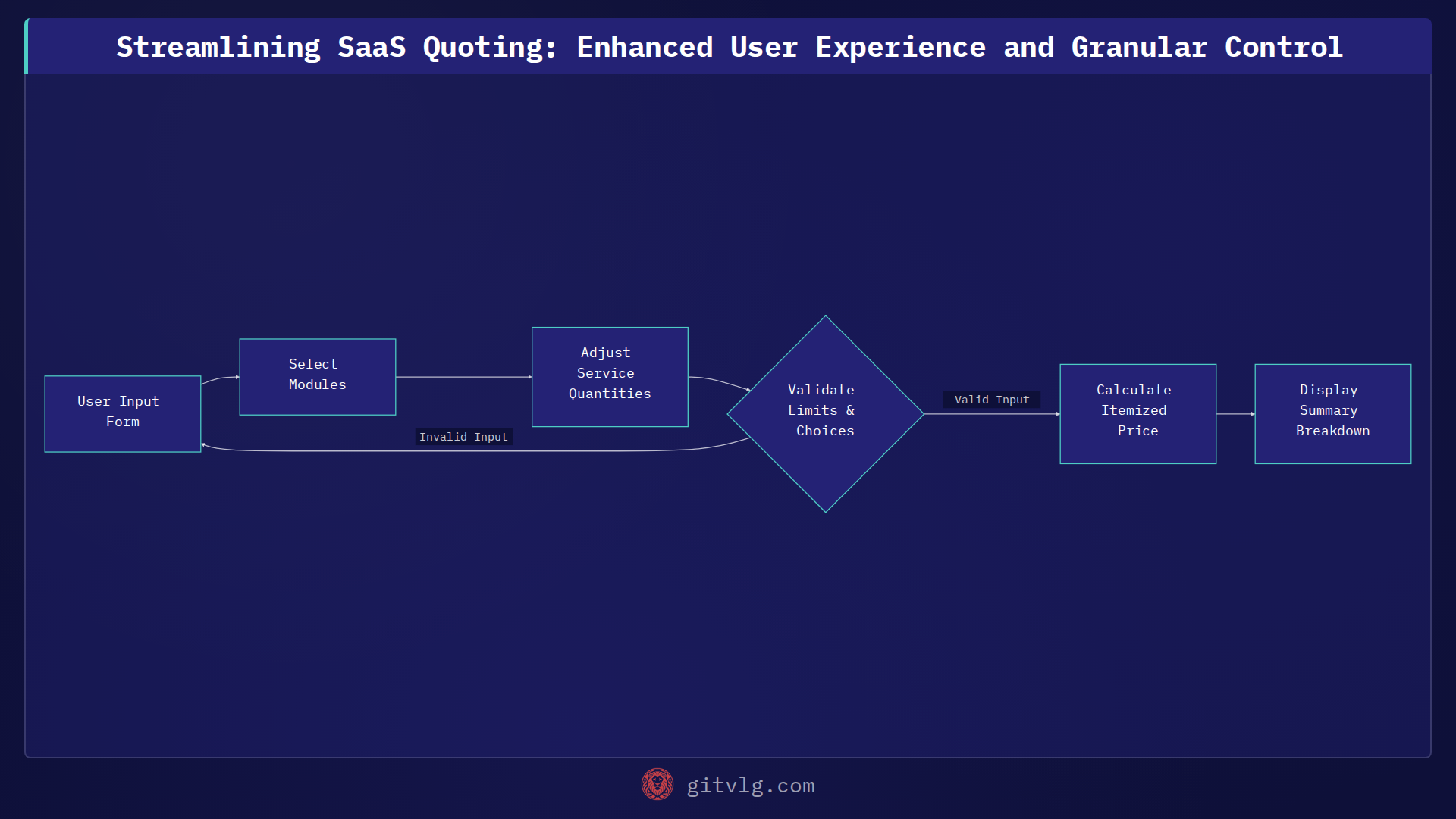Click the Display Summary Breakdown box
1456x819 pixels.
point(1332,414)
